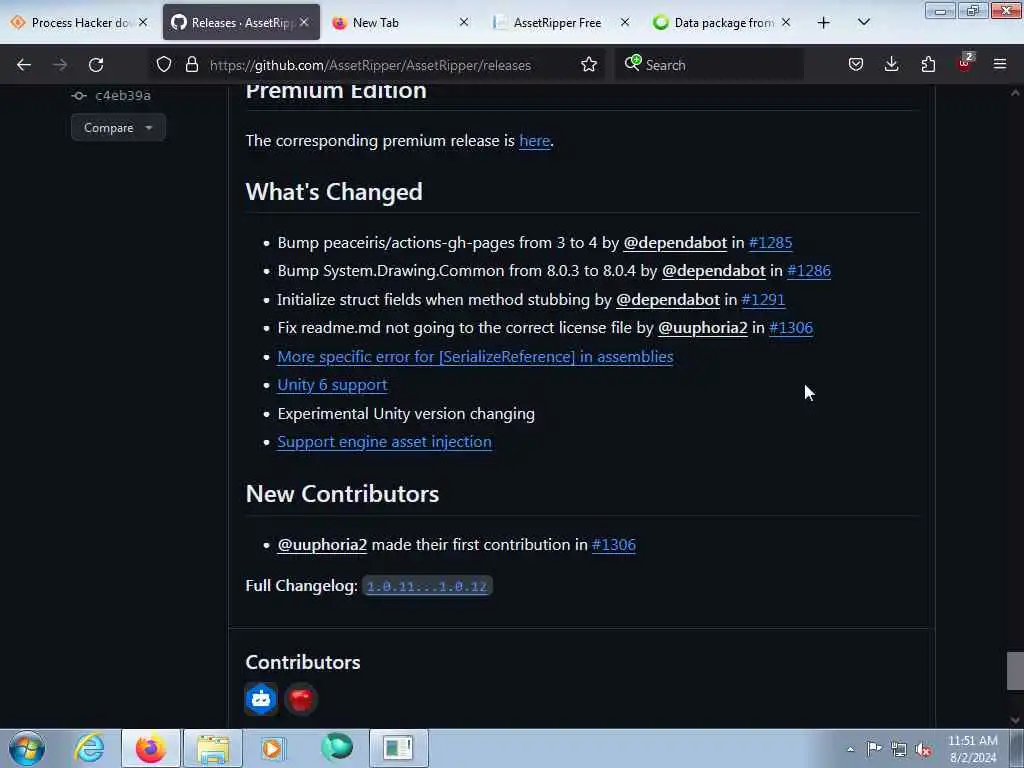Open Windows Start menu

coord(27,748)
